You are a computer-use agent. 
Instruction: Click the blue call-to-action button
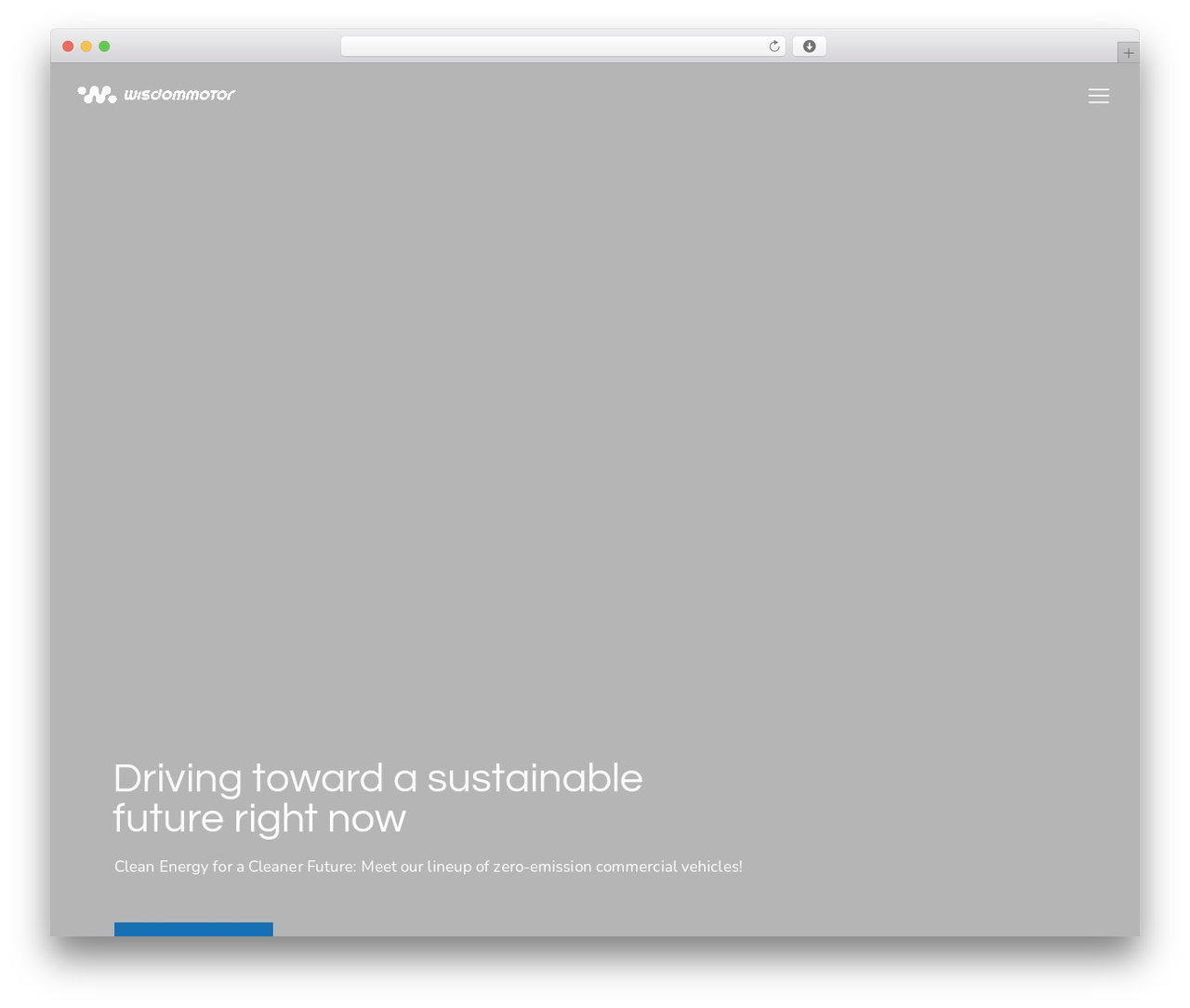tap(193, 929)
